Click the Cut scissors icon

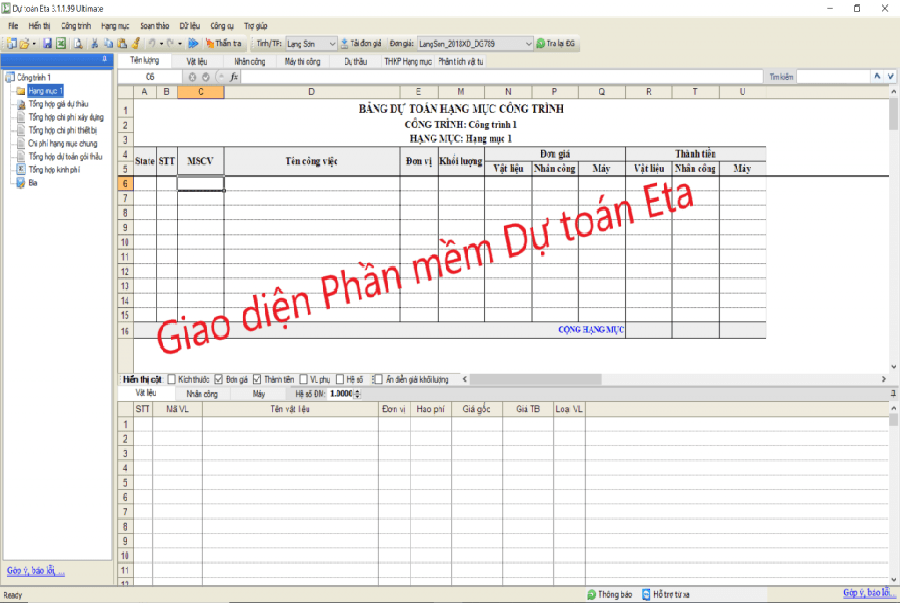click(95, 44)
